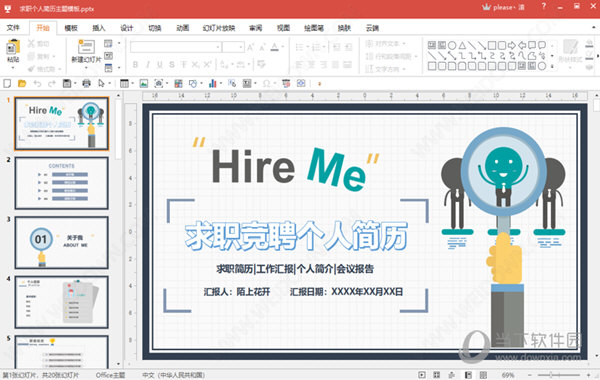Click the open folder icon
This screenshot has height=380, width=600.
[x=22, y=83]
